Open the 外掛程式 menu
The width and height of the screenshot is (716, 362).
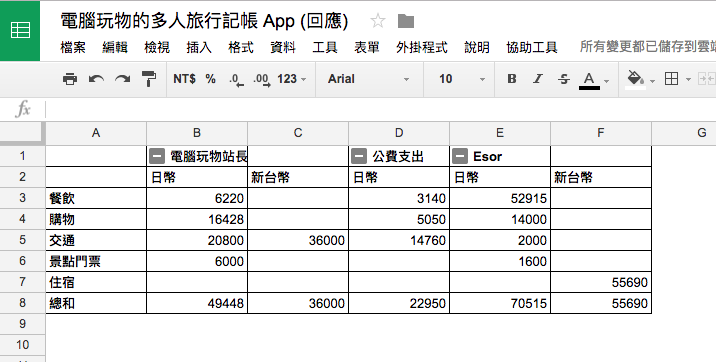[x=421, y=47]
